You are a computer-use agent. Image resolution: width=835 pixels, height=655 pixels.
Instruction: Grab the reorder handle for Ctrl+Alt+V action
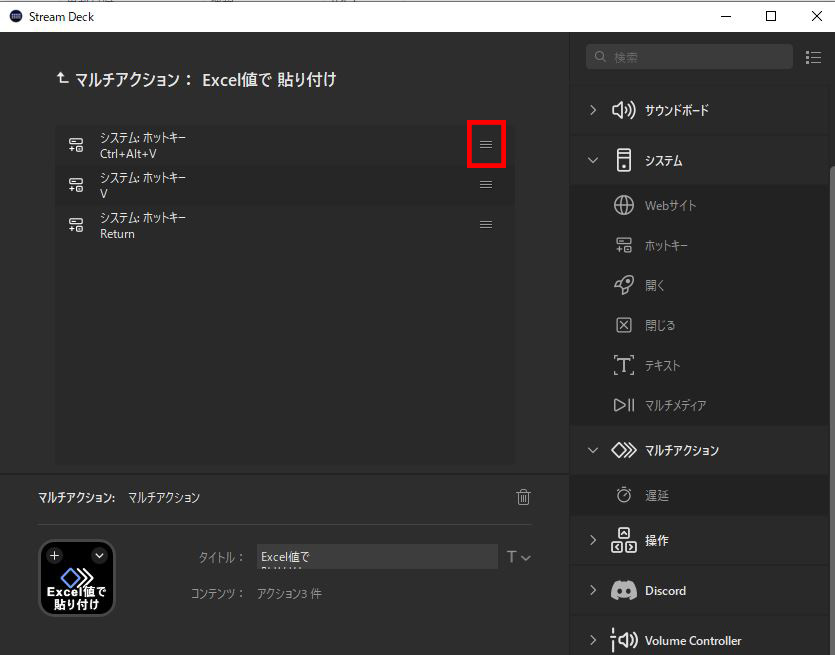(486, 144)
